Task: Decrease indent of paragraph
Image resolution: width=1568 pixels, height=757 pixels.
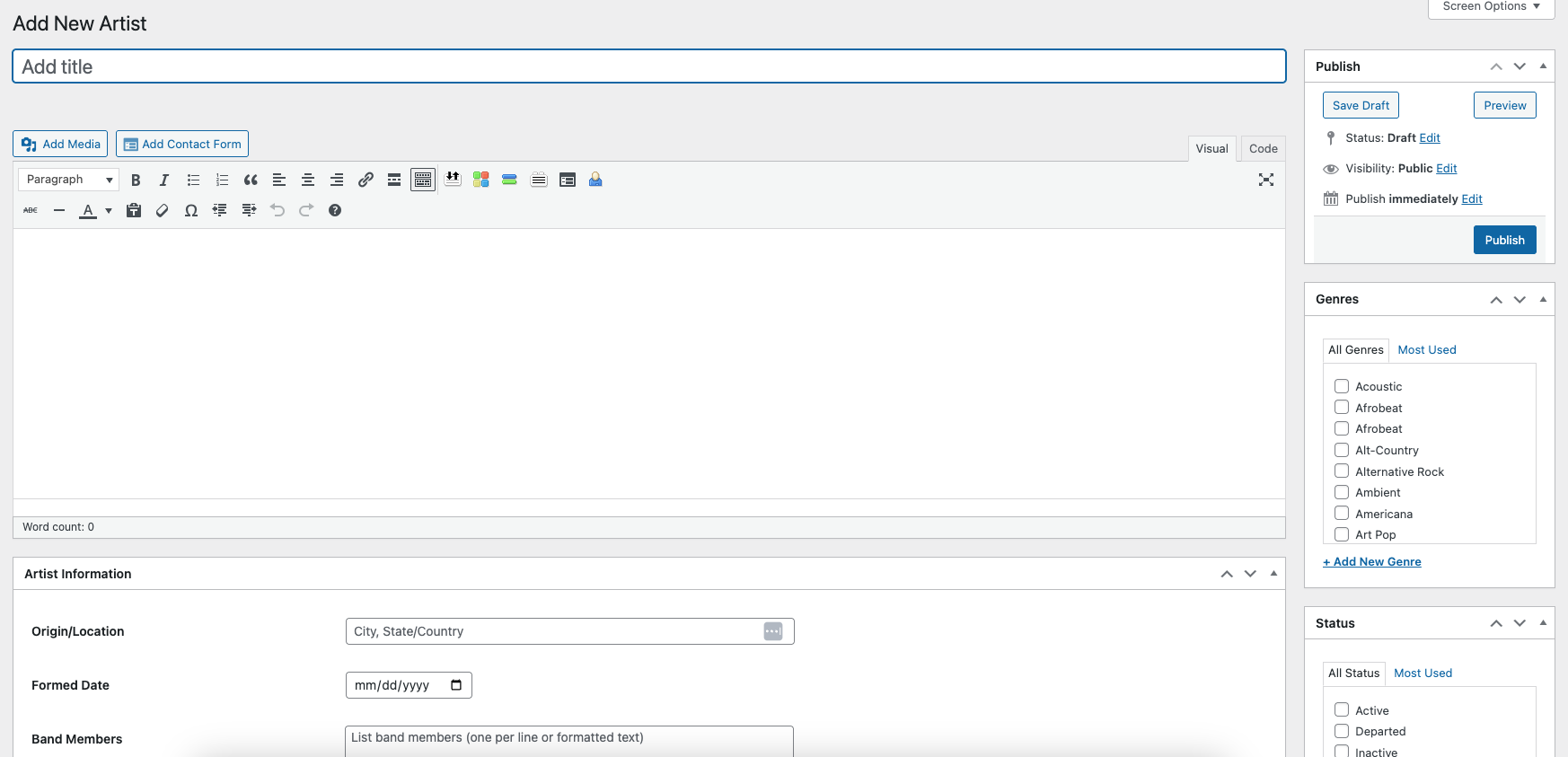Action: click(220, 210)
